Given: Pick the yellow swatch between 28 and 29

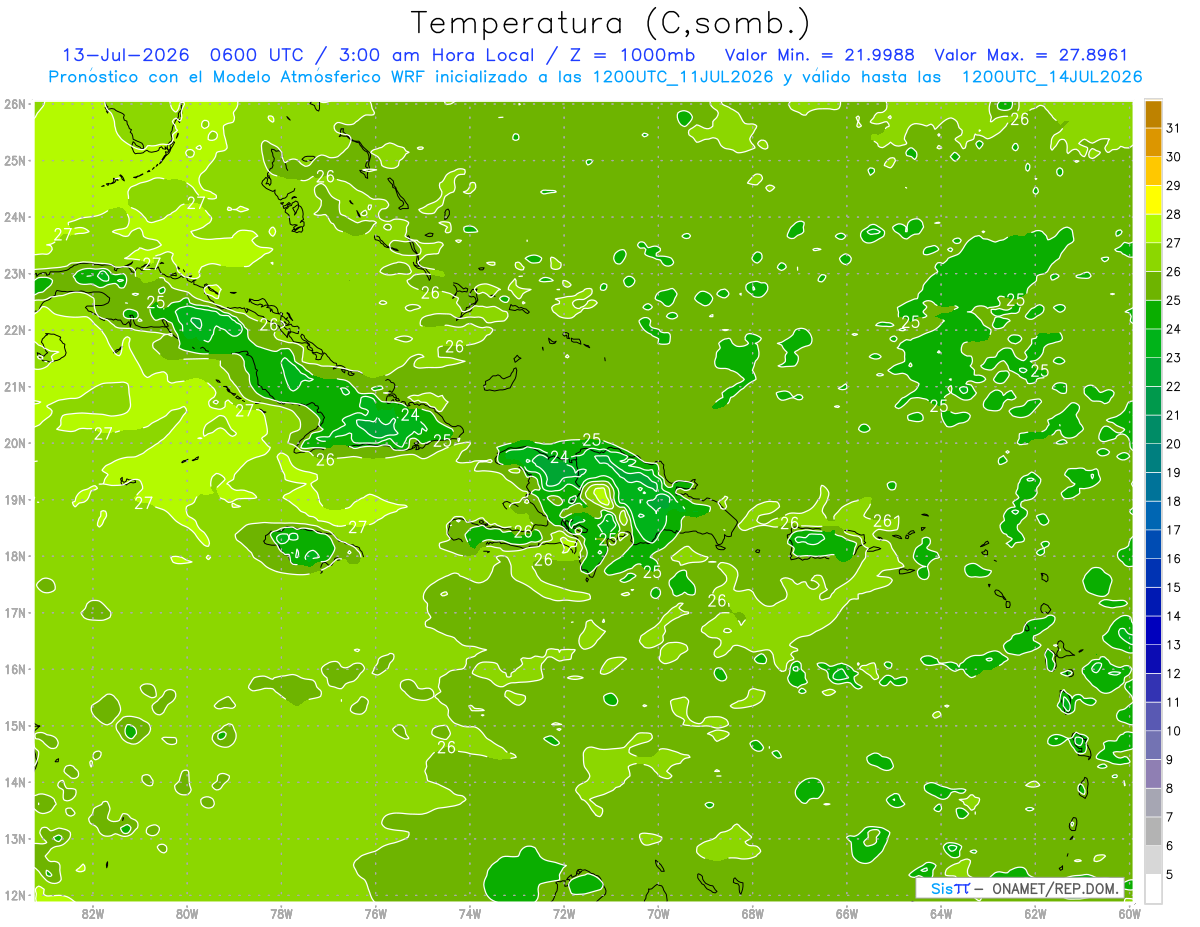Looking at the screenshot, I should point(1153,200).
